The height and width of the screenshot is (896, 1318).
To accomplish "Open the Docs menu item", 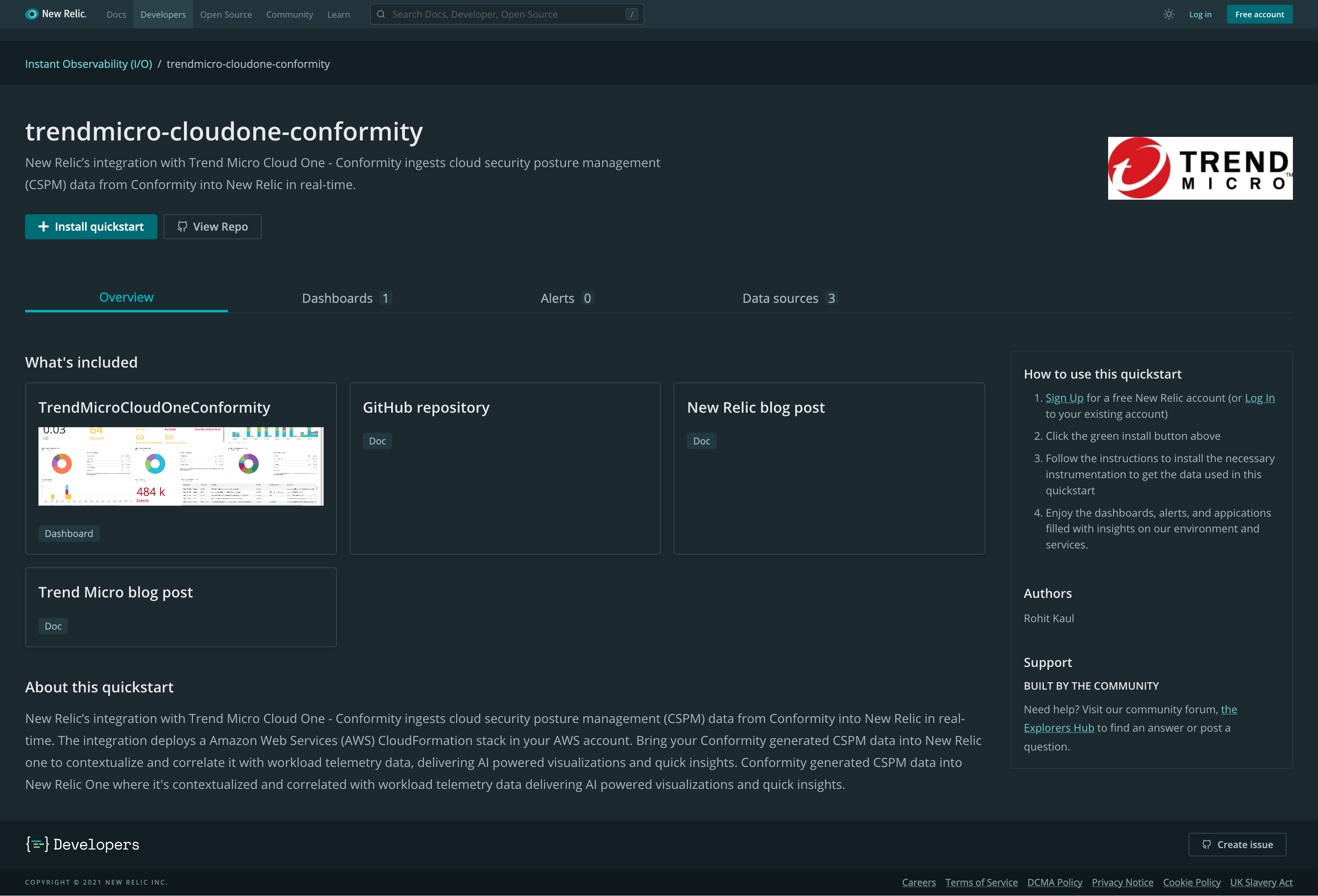I will [x=116, y=14].
